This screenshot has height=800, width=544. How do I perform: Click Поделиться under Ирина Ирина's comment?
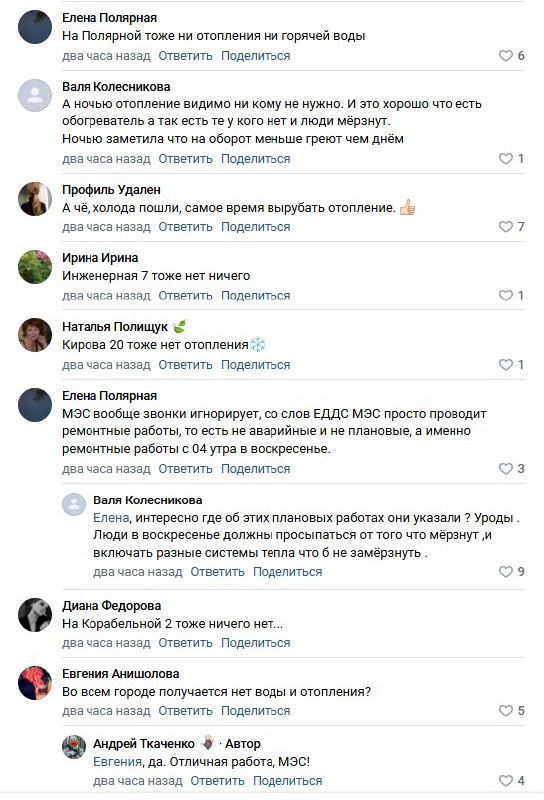pyautogui.click(x=255, y=295)
